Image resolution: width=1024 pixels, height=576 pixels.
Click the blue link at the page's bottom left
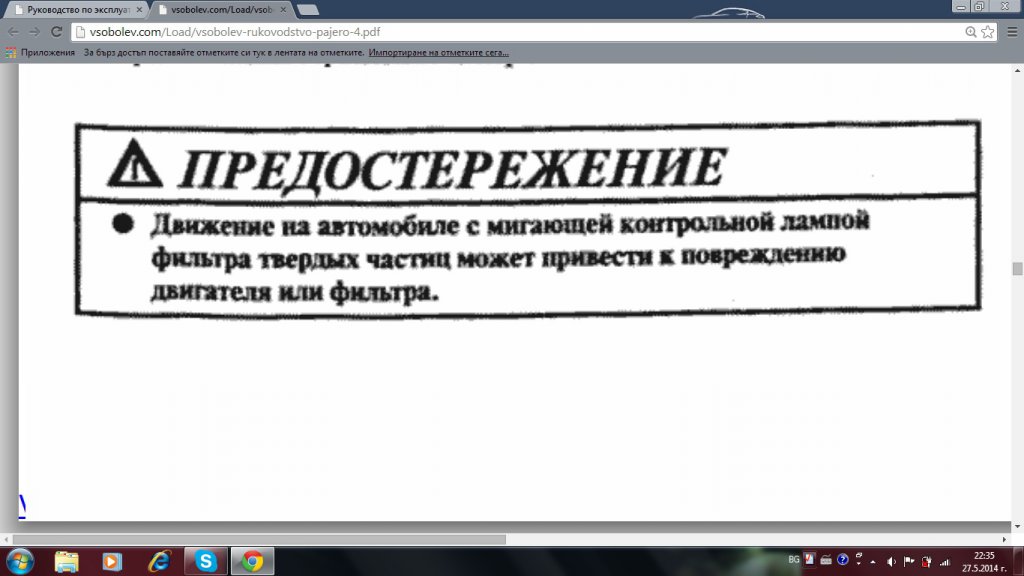[22, 505]
